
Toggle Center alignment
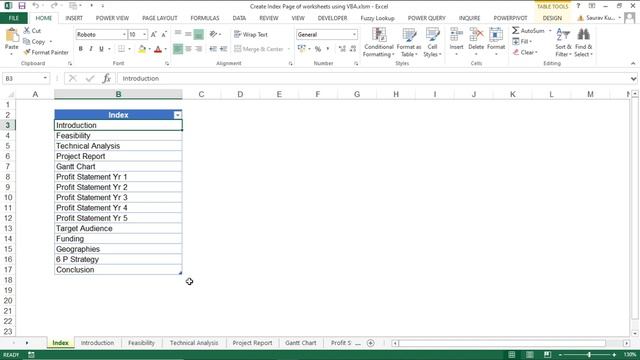188,49
